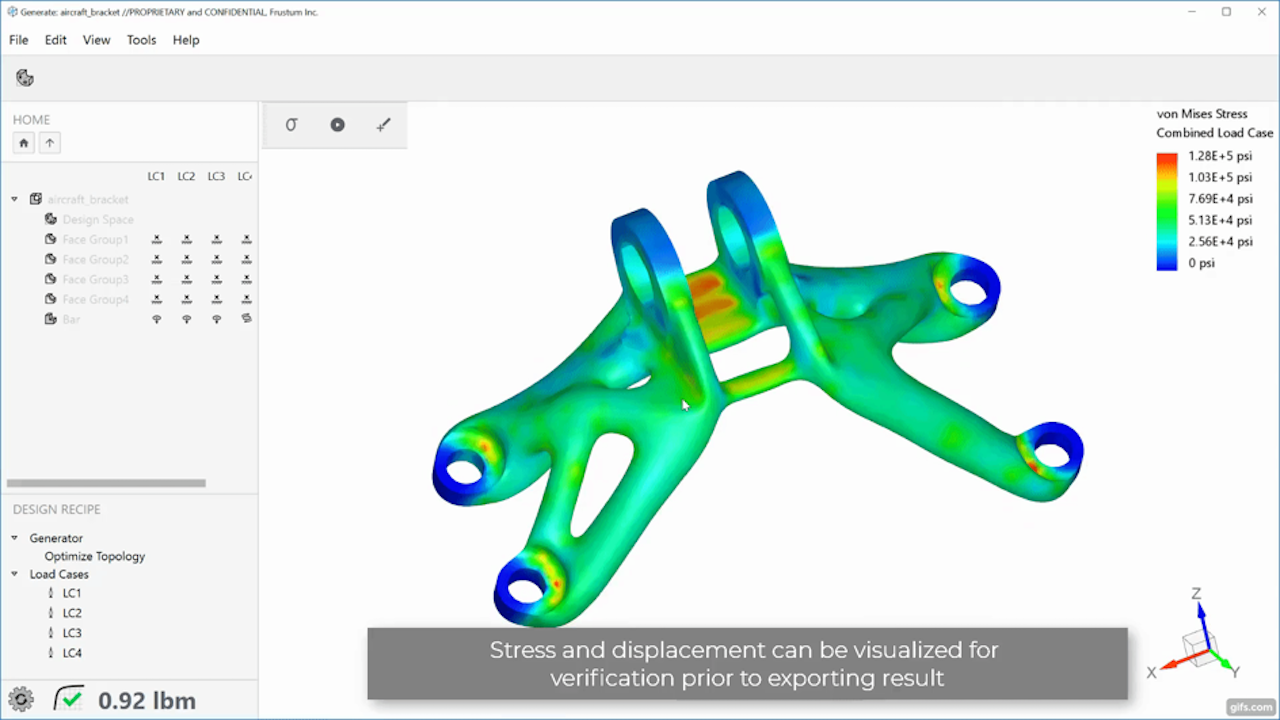Select the Bar component icon in the tree
The height and width of the screenshot is (720, 1280).
click(50, 319)
